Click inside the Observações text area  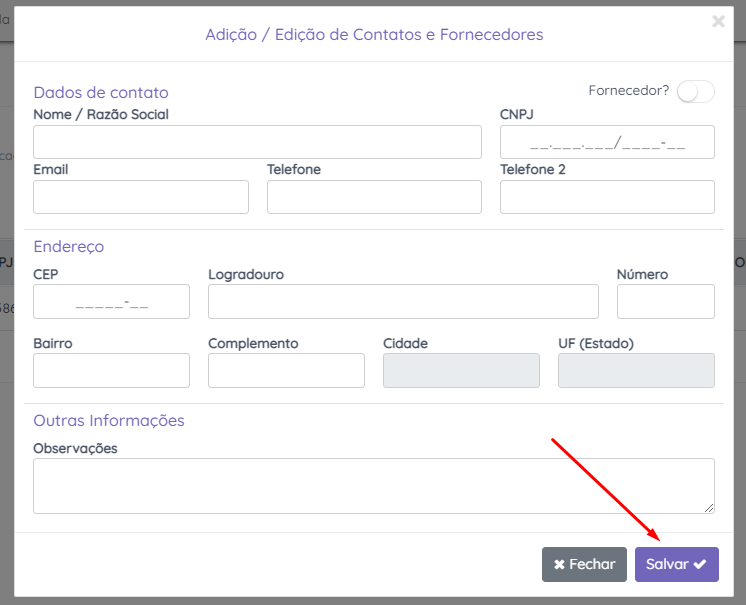[373, 486]
